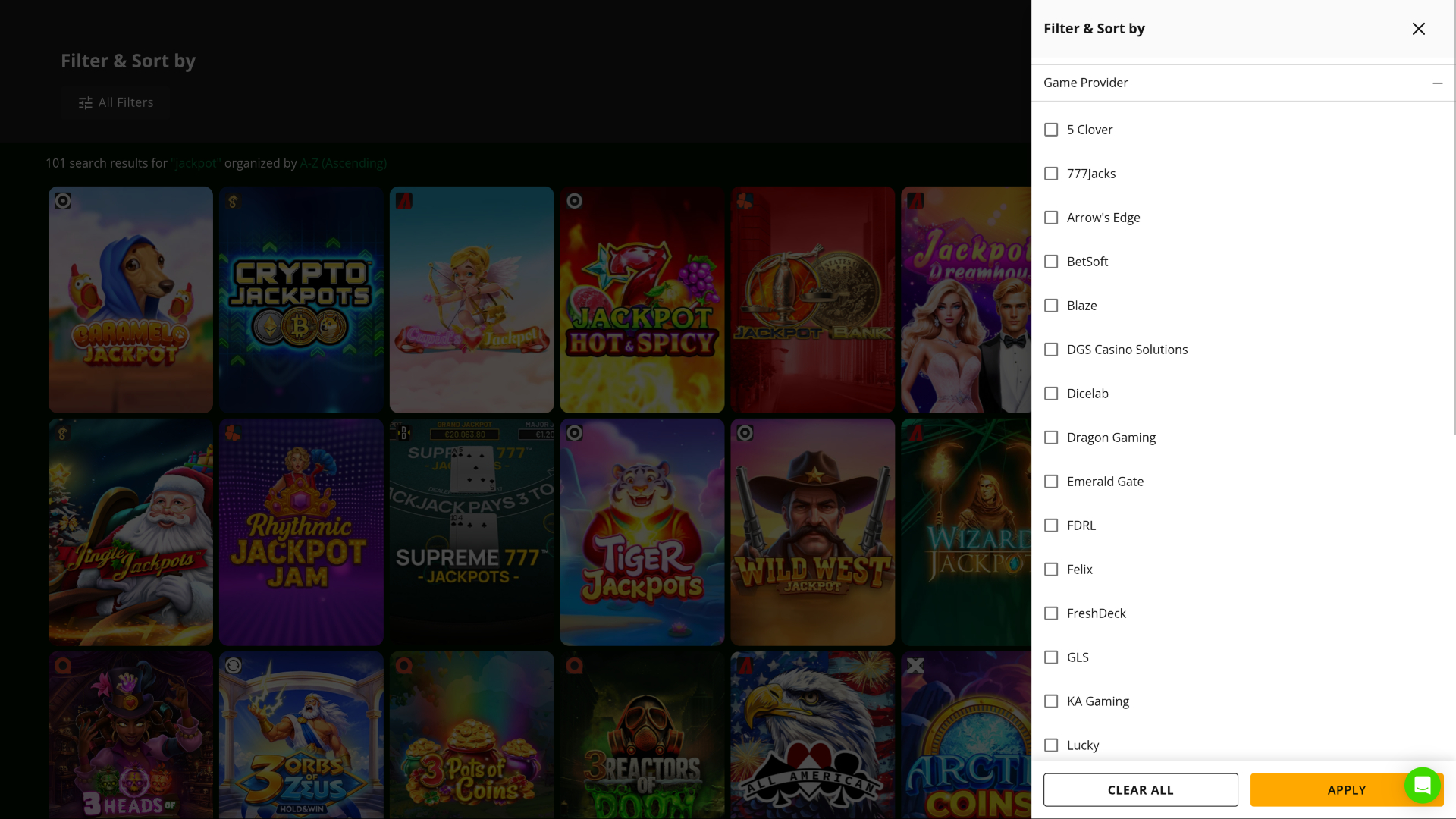Check DGS Casino Solutions checkbox
The image size is (1456, 819).
[1051, 350]
